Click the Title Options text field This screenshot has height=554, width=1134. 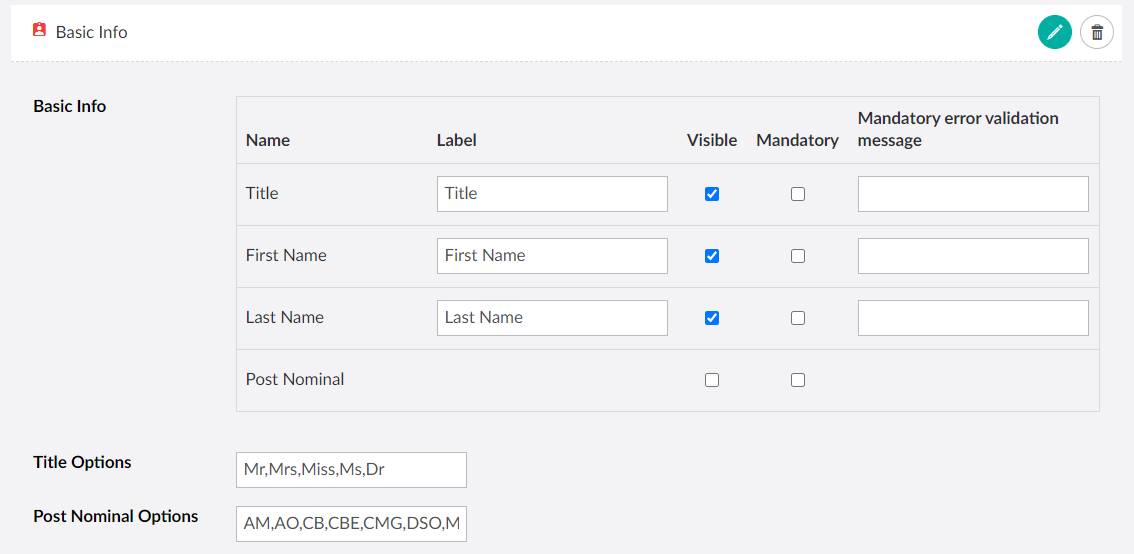[351, 470]
